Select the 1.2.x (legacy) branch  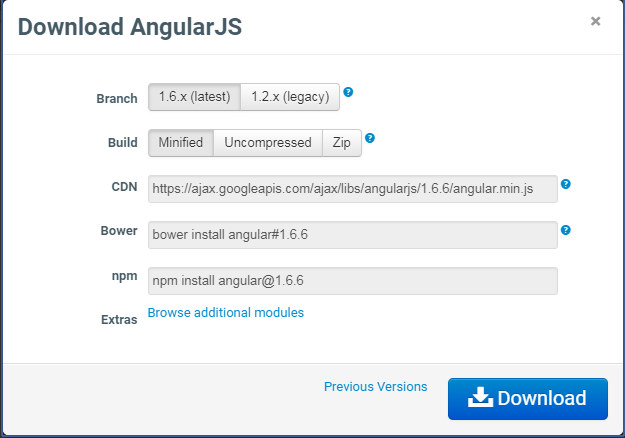[290, 97]
